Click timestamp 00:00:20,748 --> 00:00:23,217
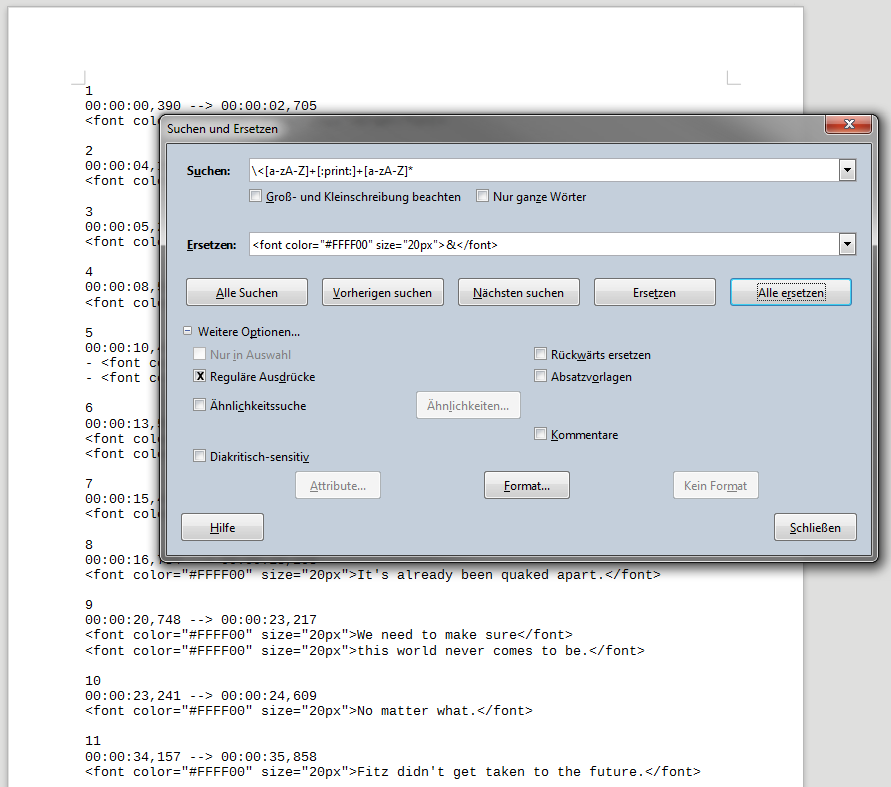This screenshot has width=891, height=787. click(x=201, y=620)
